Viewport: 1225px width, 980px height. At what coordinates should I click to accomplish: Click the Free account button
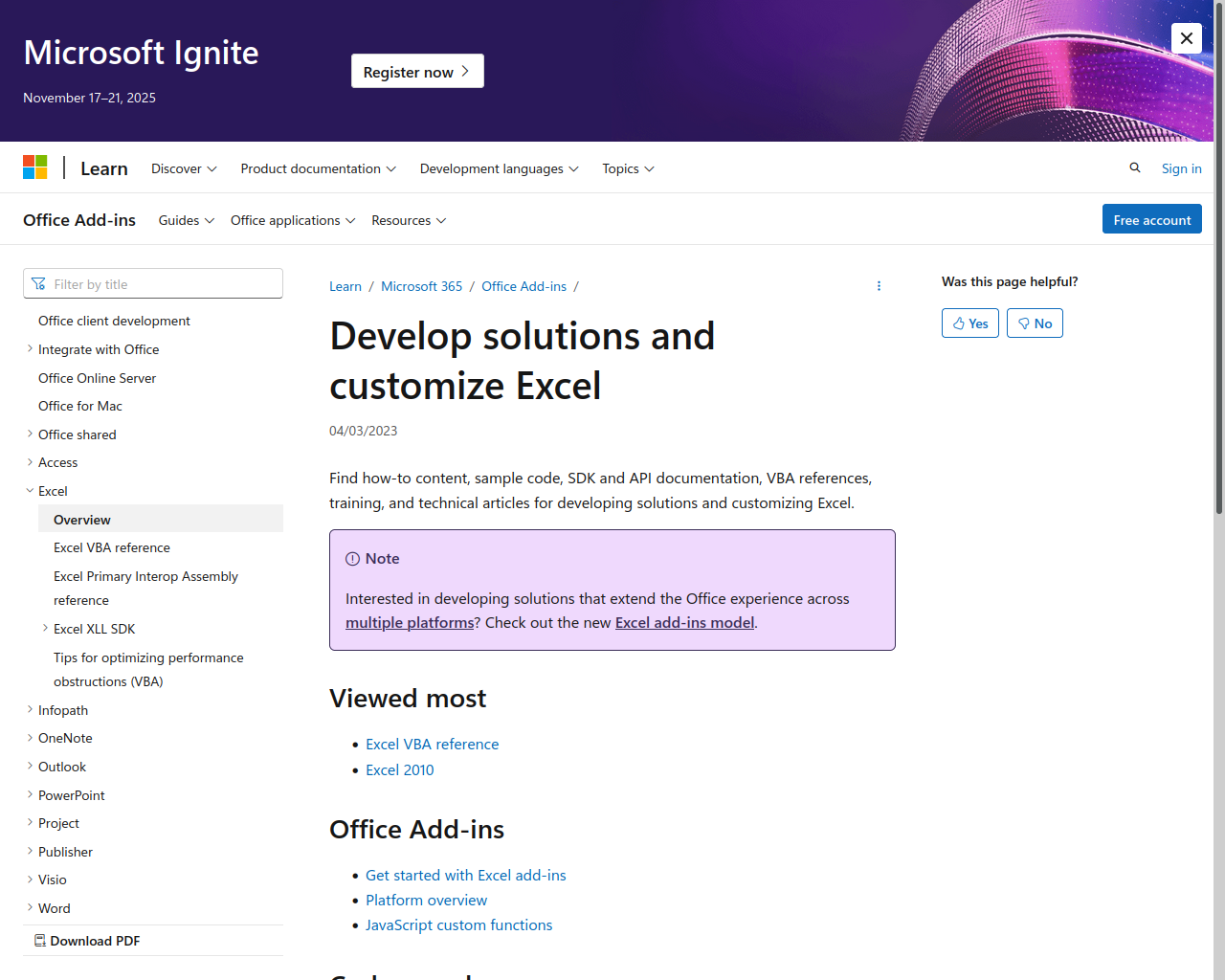point(1152,219)
